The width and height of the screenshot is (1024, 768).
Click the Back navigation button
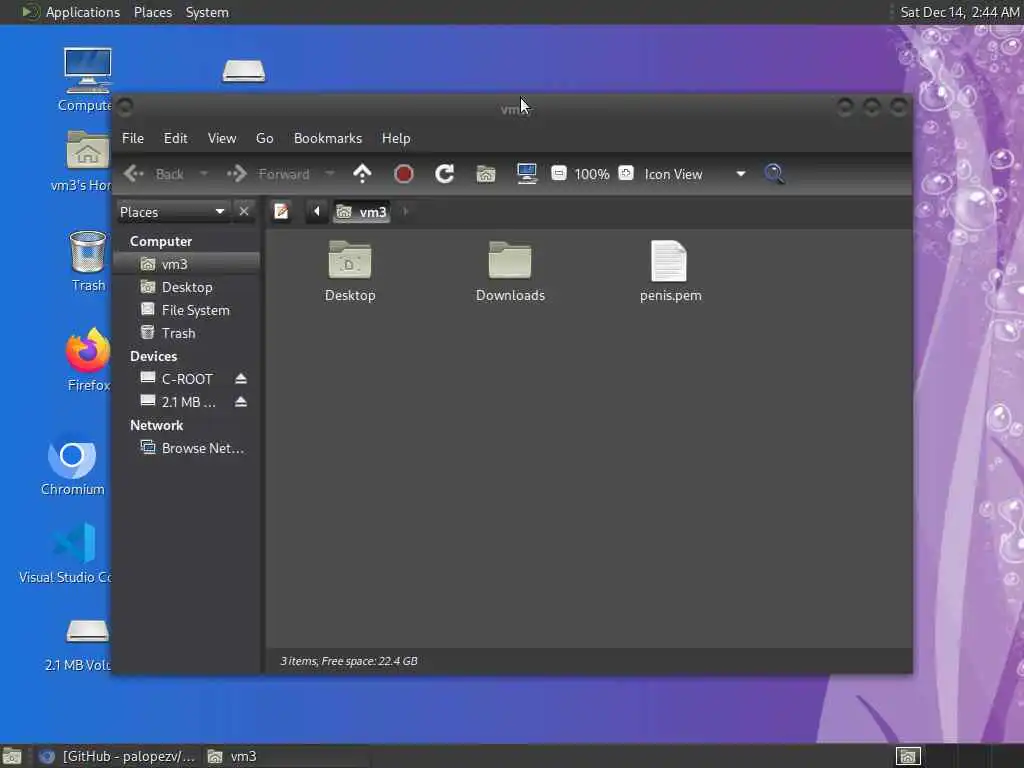coord(155,174)
